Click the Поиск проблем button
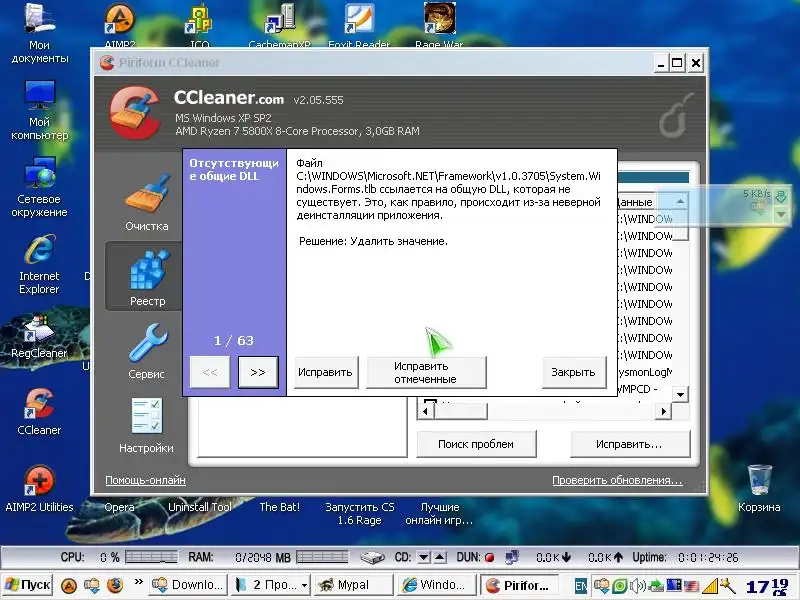The width and height of the screenshot is (800, 600). point(476,444)
